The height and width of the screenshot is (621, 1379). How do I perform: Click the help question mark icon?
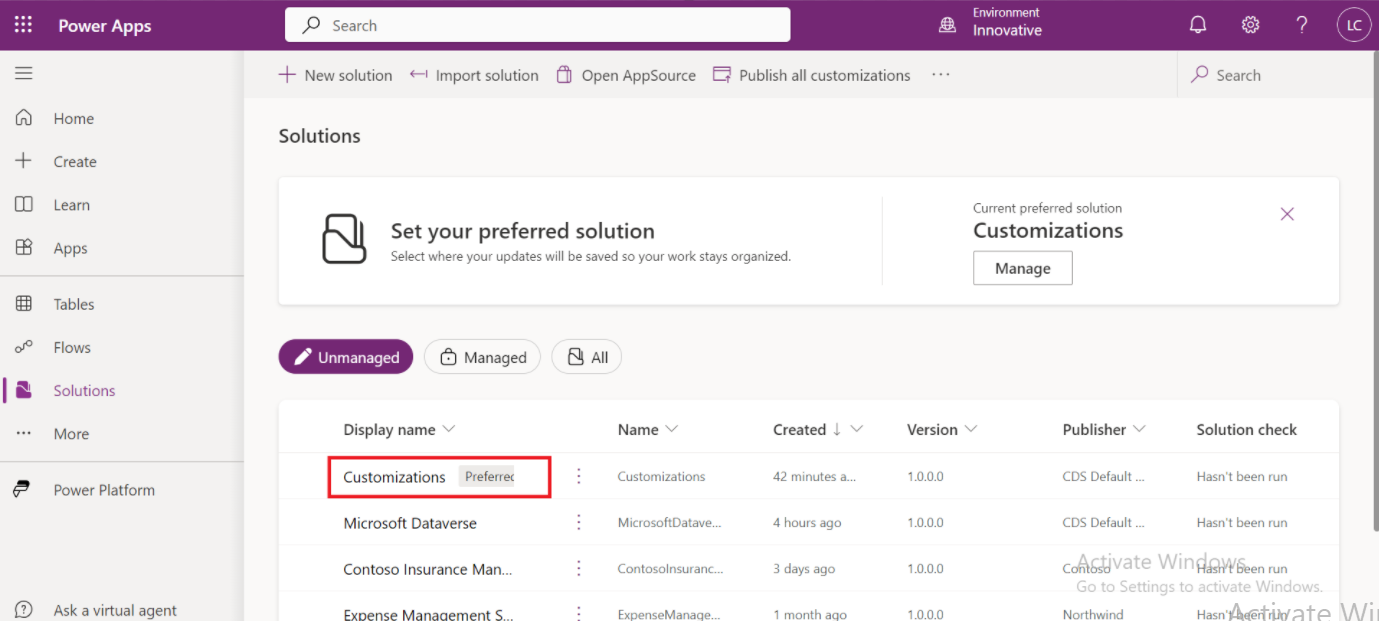coord(1301,25)
